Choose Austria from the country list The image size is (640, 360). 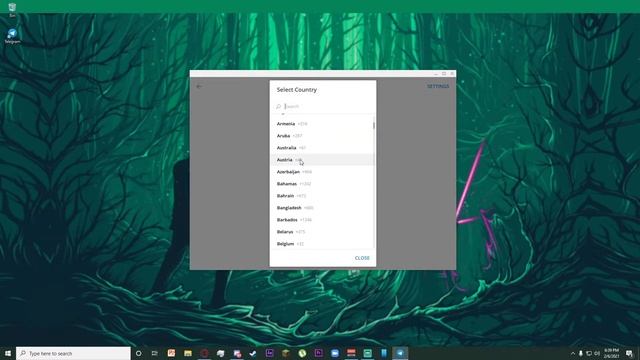[x=322, y=160]
